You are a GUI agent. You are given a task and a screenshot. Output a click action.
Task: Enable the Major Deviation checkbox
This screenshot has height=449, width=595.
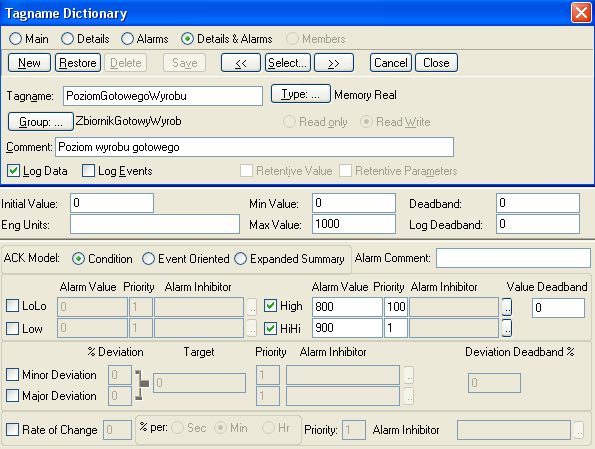coord(13,395)
